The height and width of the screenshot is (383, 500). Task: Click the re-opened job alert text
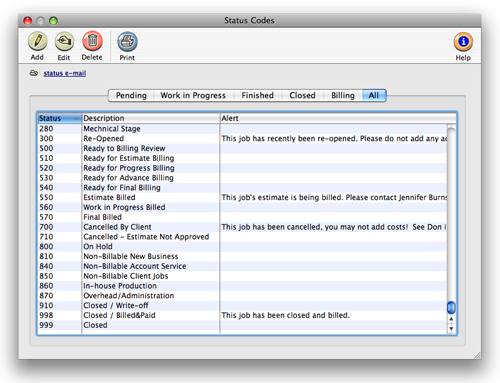tap(334, 139)
